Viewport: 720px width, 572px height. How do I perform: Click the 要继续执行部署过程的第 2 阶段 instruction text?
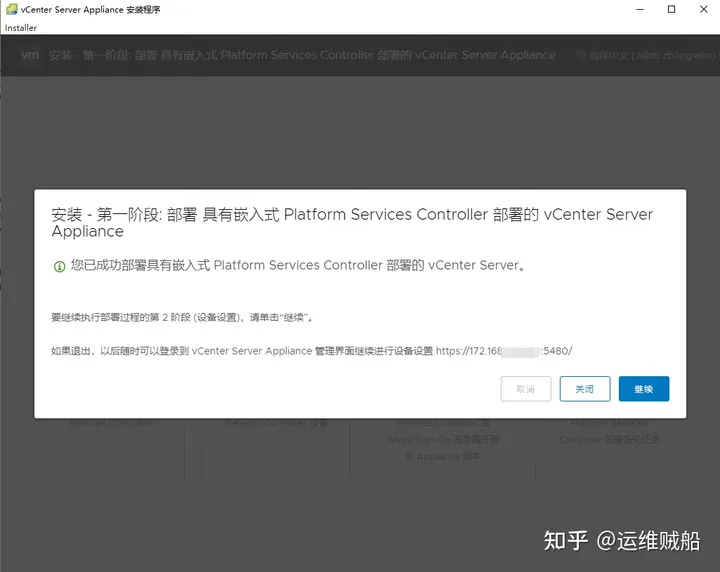click(182, 317)
